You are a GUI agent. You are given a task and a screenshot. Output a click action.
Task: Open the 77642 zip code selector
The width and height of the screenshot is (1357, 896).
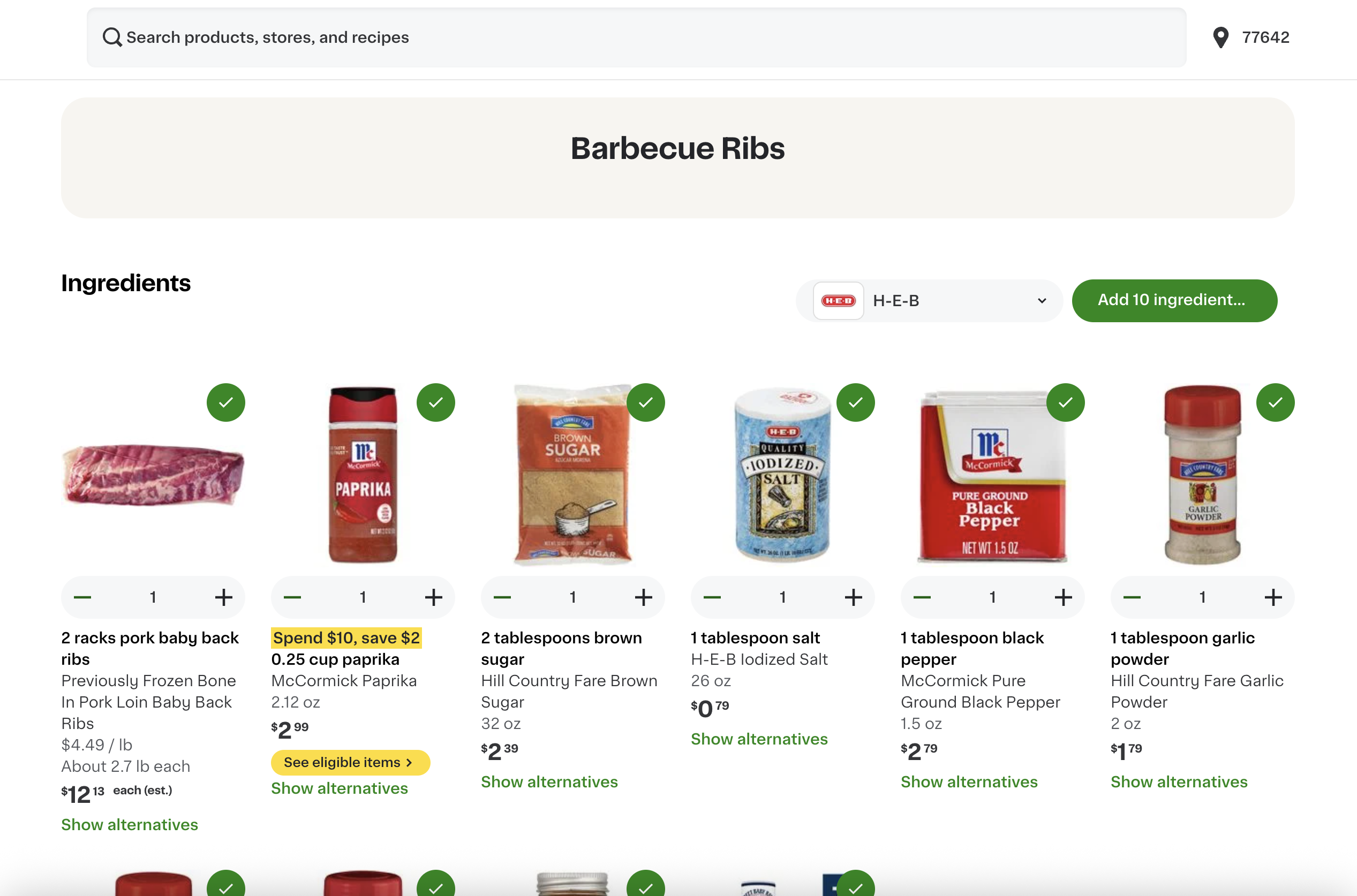coord(1265,37)
